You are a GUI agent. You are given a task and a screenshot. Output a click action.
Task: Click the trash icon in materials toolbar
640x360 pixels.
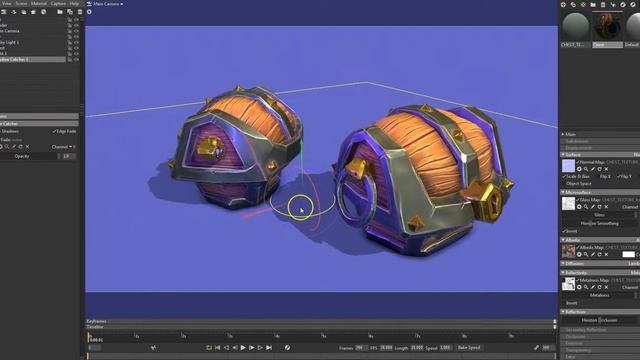603,4
